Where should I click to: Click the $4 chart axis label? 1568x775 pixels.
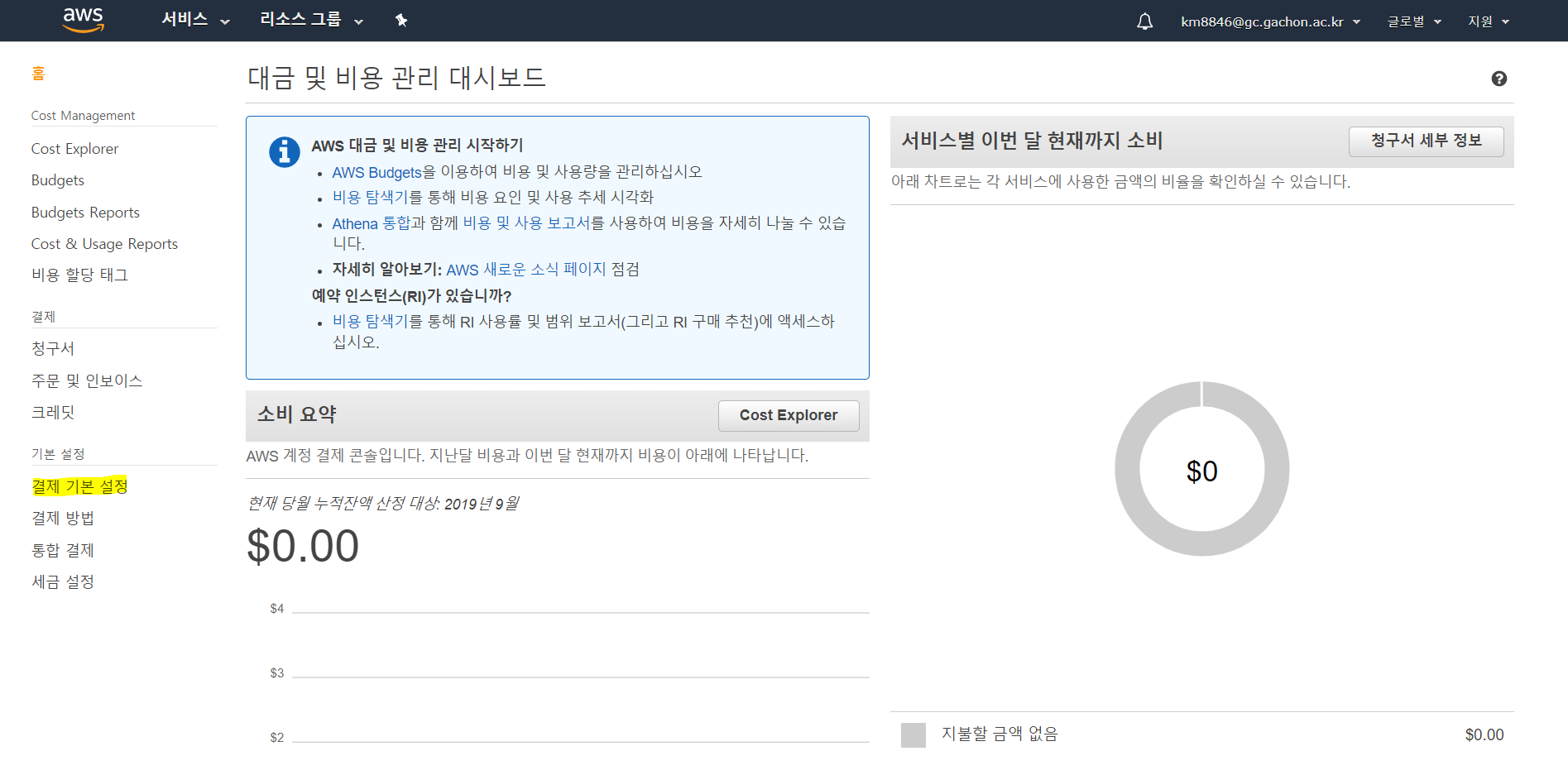tap(277, 609)
